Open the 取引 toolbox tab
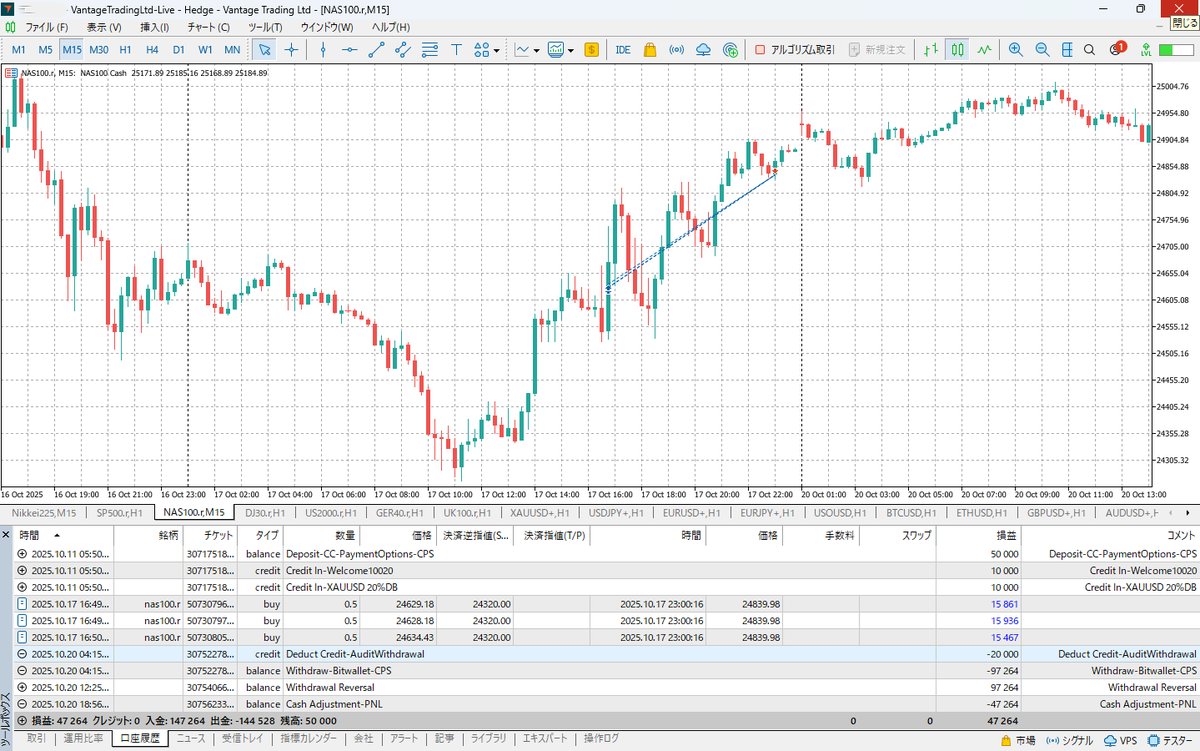The height and width of the screenshot is (751, 1200). point(36,738)
